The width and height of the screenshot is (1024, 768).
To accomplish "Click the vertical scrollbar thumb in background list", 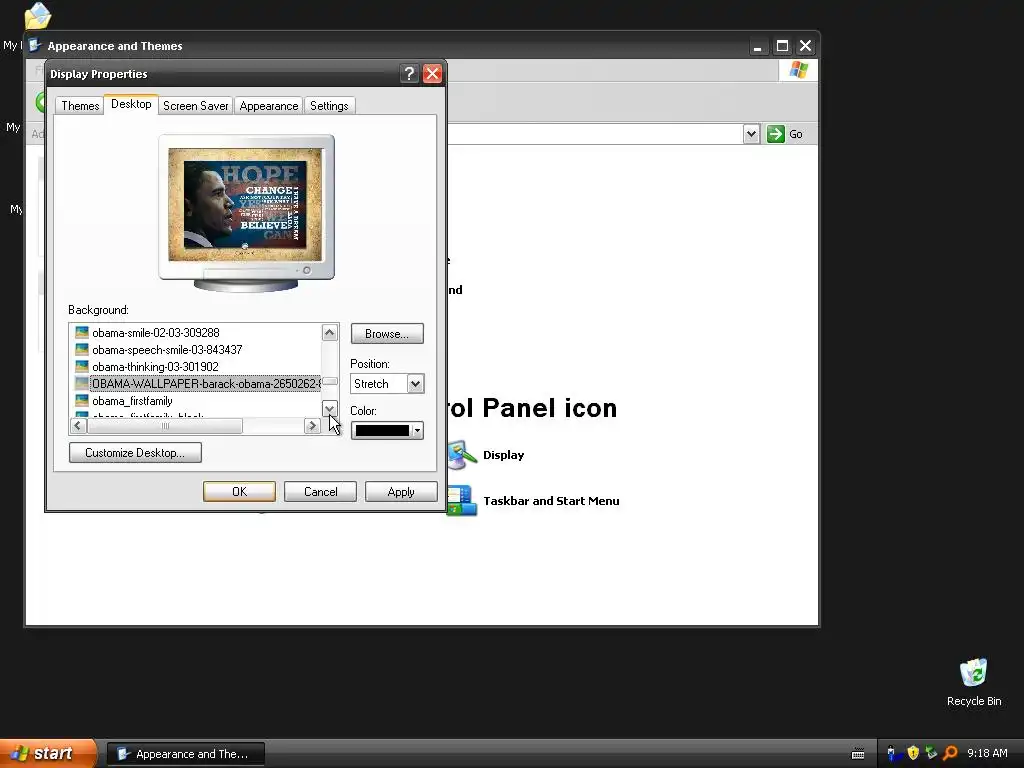I will [330, 381].
